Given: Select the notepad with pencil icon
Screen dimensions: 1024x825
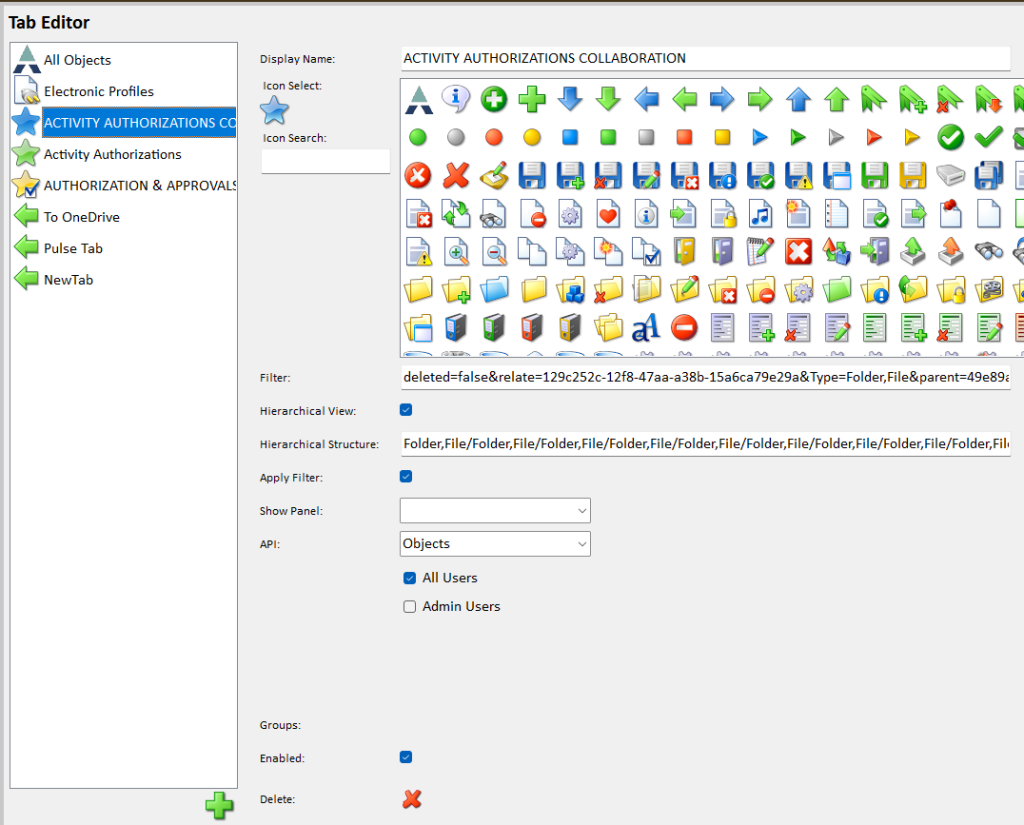Looking at the screenshot, I should click(x=761, y=251).
